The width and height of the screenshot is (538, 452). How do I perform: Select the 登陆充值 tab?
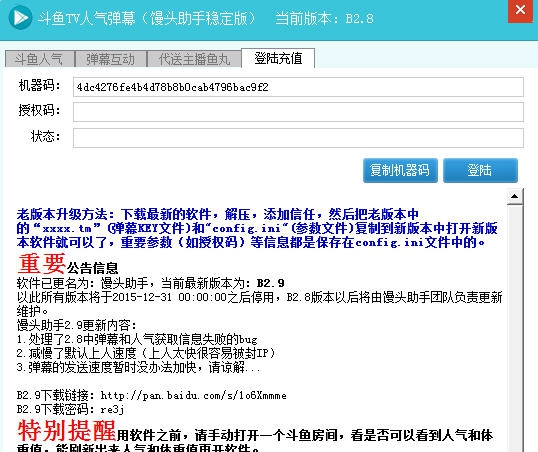278,58
